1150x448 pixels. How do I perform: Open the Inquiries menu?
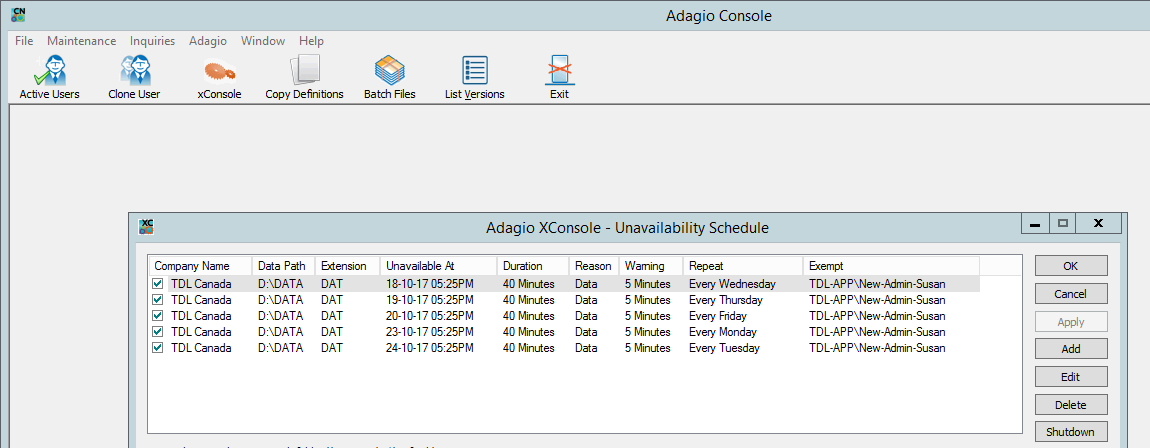click(x=152, y=41)
